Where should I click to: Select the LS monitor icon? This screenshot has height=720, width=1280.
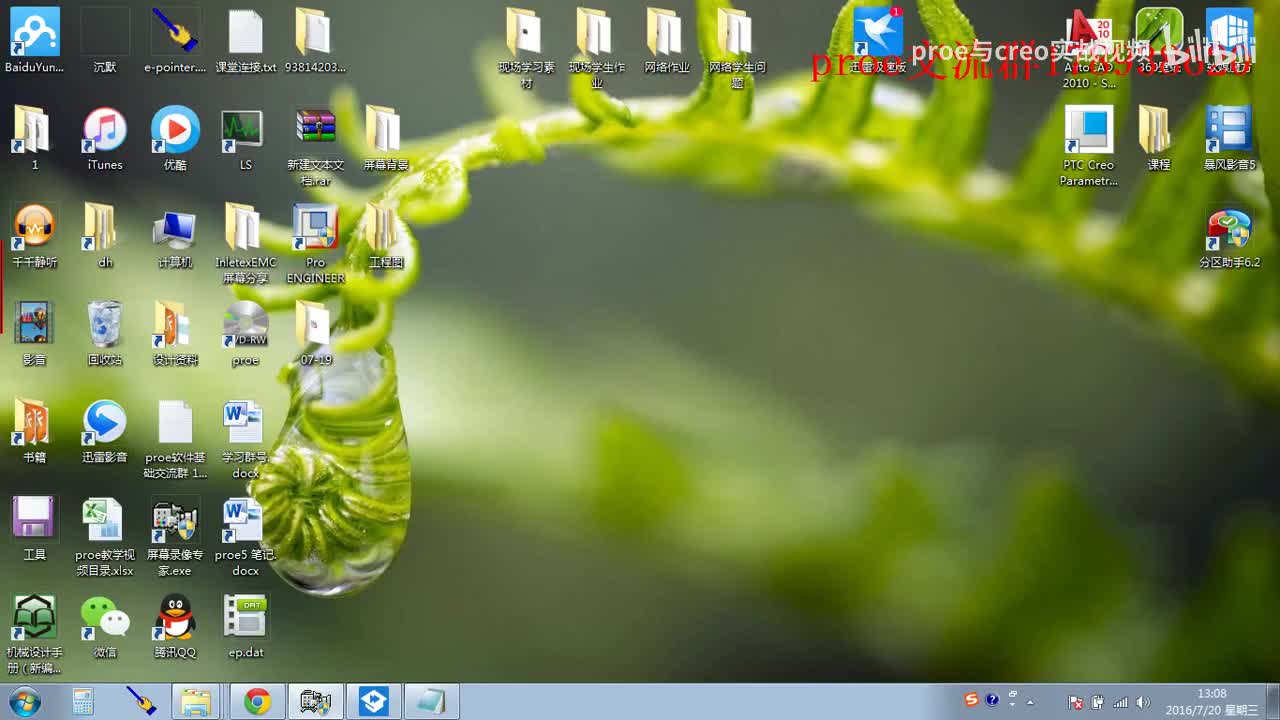245,138
